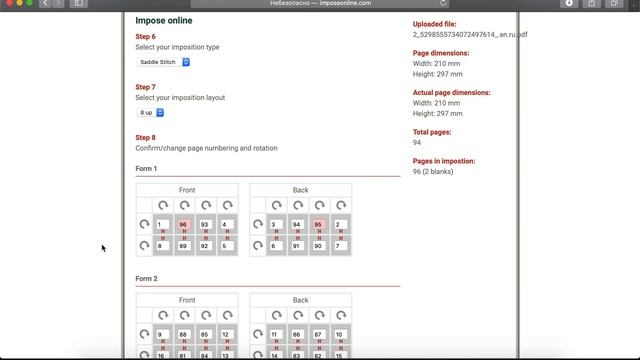Screen dimensions: 640x360
Task: Rotate the column above page 9 in Form 2 Front
Action: click(163, 315)
